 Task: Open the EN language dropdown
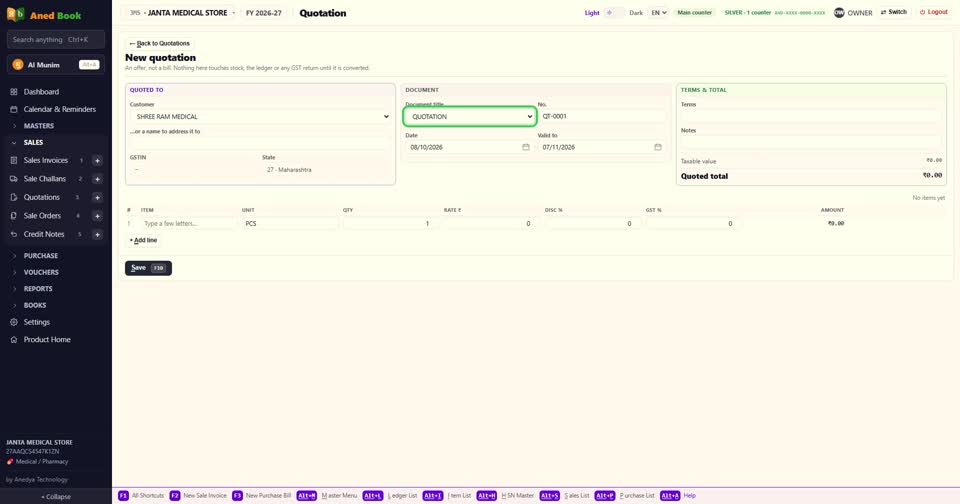658,12
